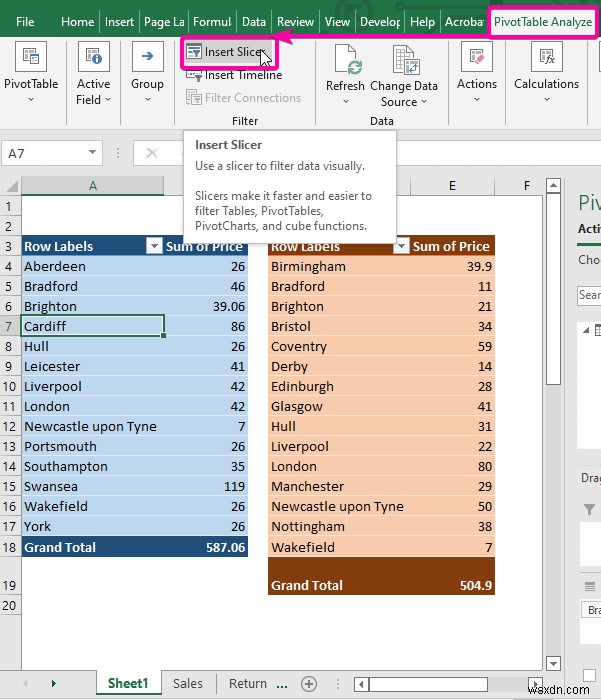
Task: Collapse the field list tree triangle
Action: point(586,330)
